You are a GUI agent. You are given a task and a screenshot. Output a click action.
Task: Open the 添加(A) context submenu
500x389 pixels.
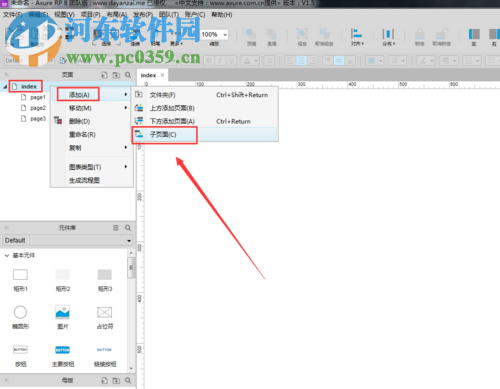click(x=92, y=95)
